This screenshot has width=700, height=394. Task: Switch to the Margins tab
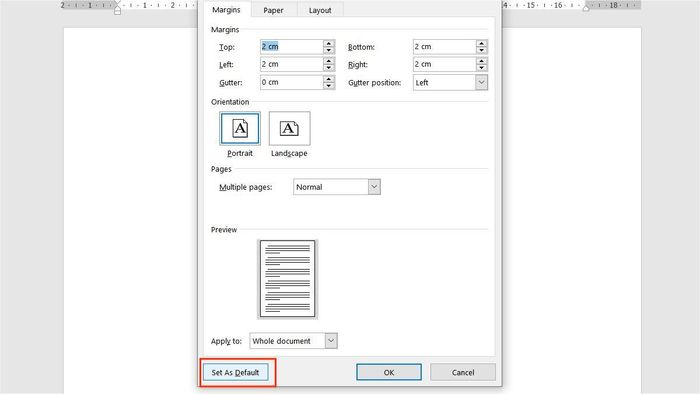tap(226, 9)
